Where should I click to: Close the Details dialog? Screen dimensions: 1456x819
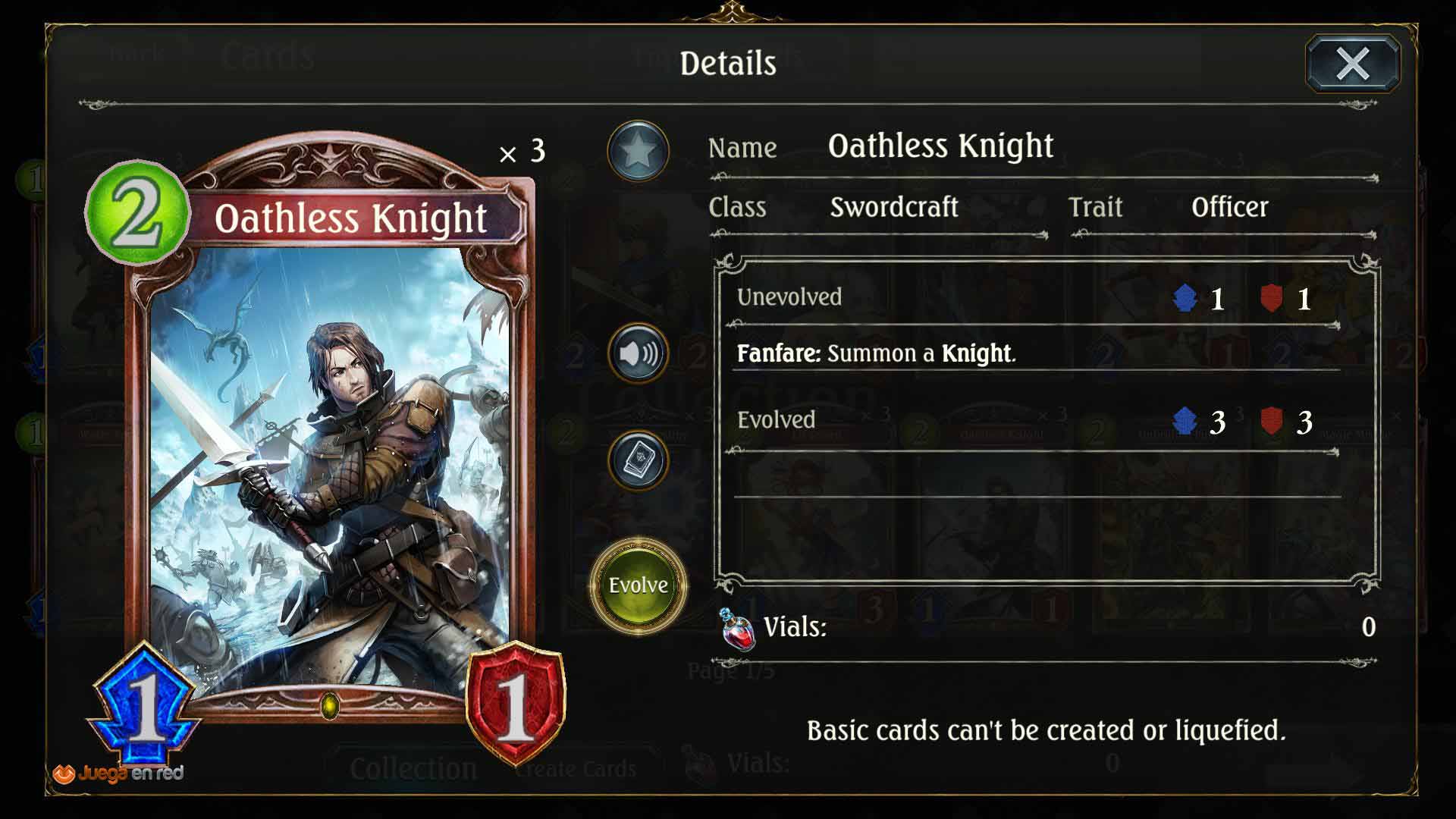click(1353, 64)
